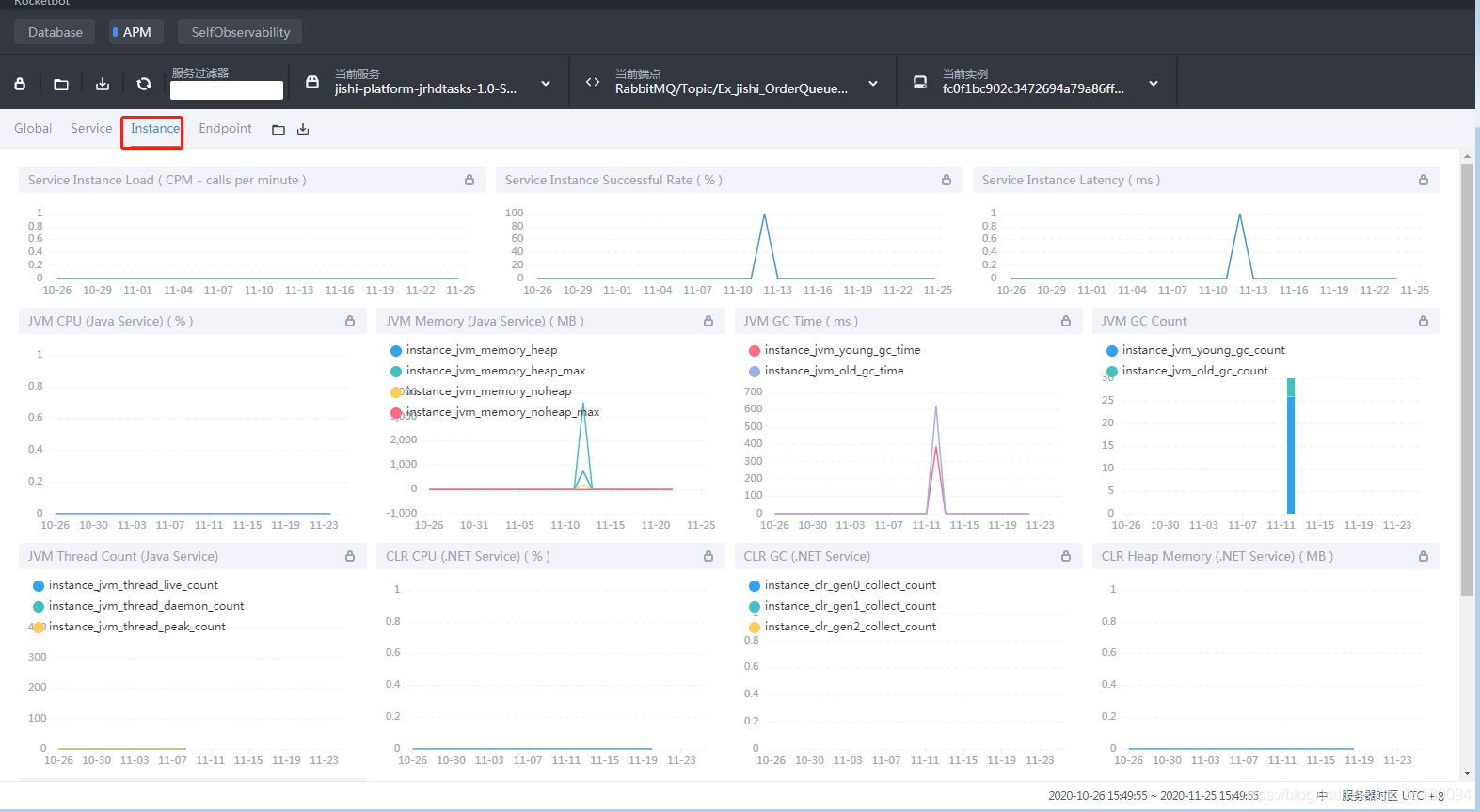Expand the current service dropdown chevron
The image size is (1480, 812).
pos(546,84)
